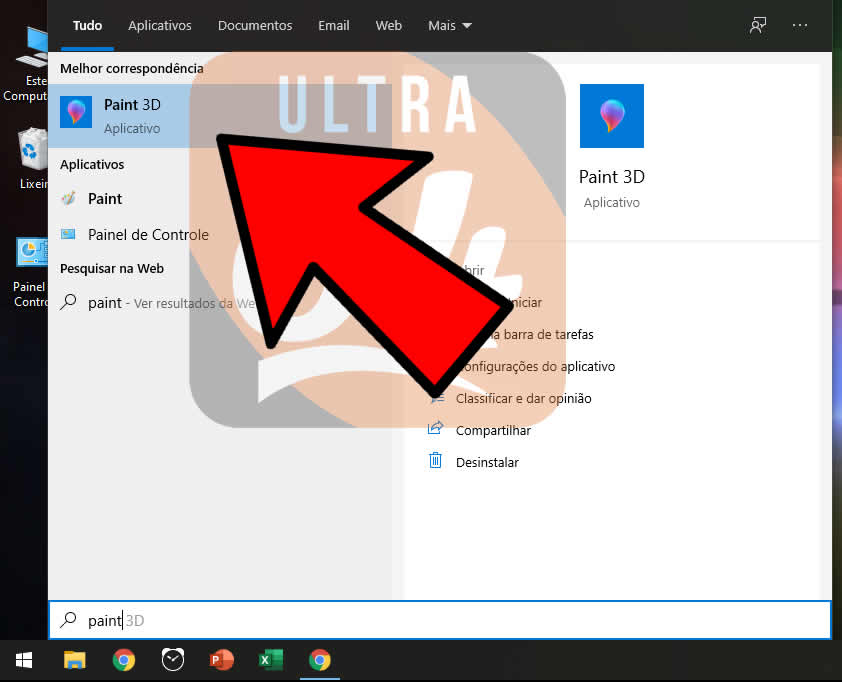Viewport: 842px width, 682px height.
Task: Switch to the Documentos tab
Action: (x=255, y=25)
